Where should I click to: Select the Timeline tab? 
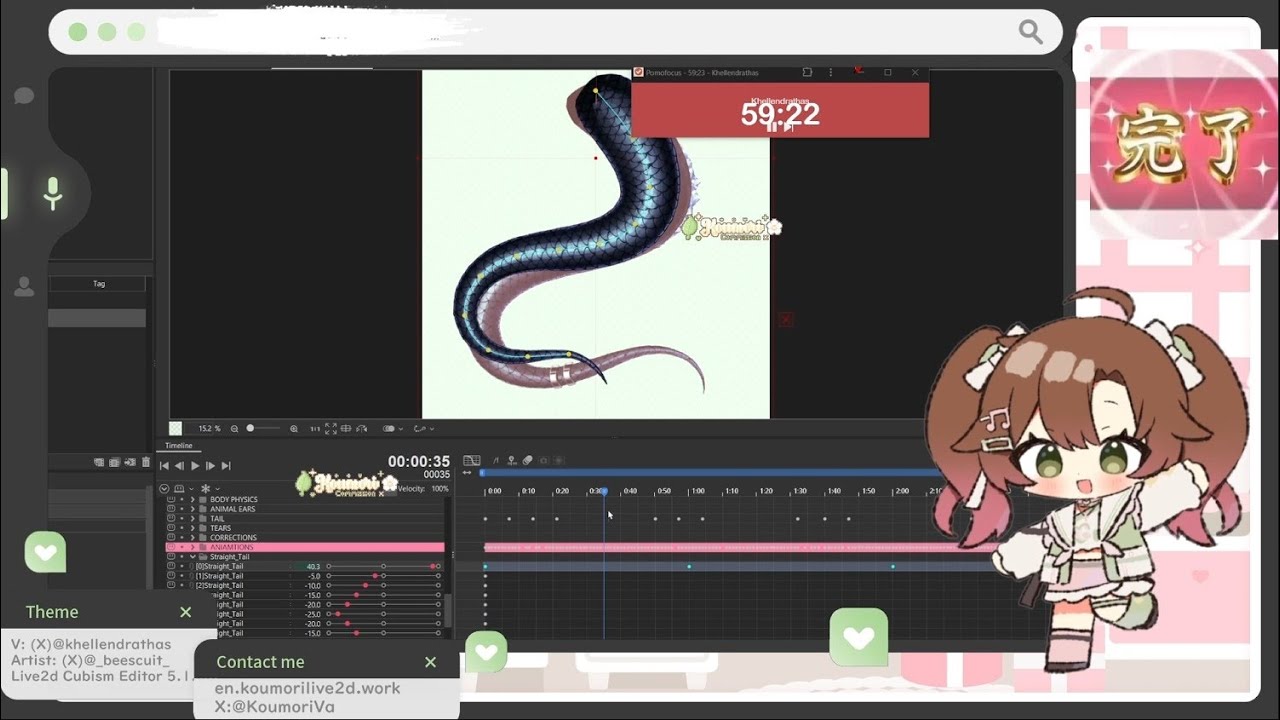pyautogui.click(x=179, y=445)
